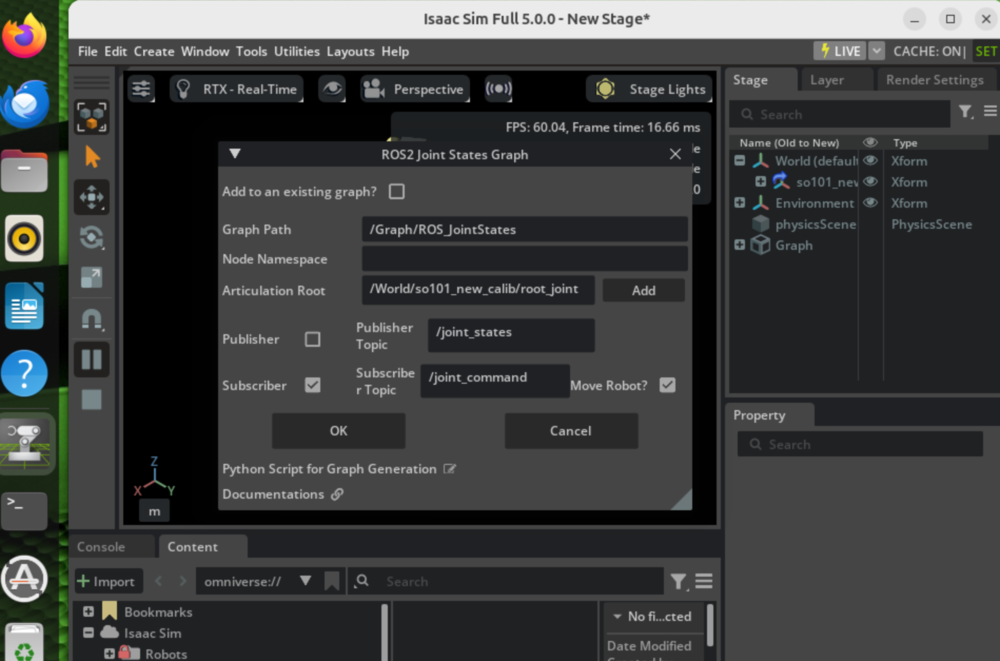Switch to the Console tab
This screenshot has width=1000, height=661.
(x=101, y=547)
